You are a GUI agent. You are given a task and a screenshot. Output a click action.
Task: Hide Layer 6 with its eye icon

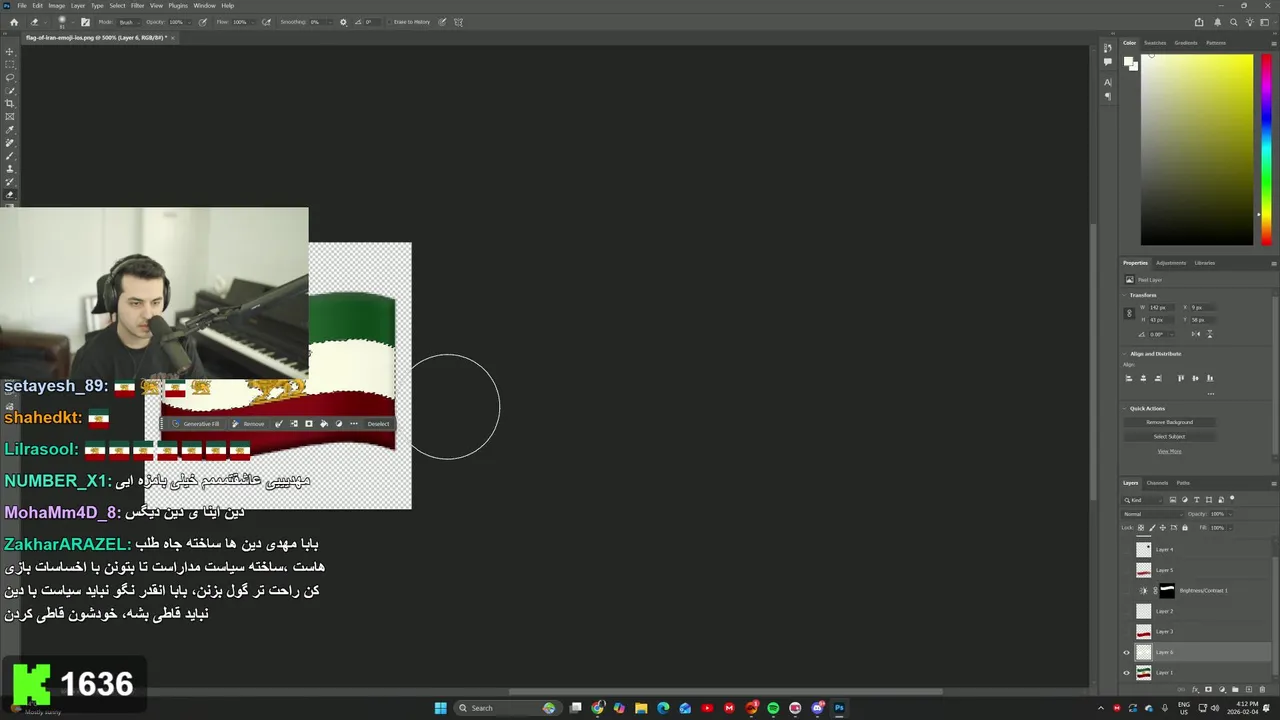pyautogui.click(x=1127, y=652)
